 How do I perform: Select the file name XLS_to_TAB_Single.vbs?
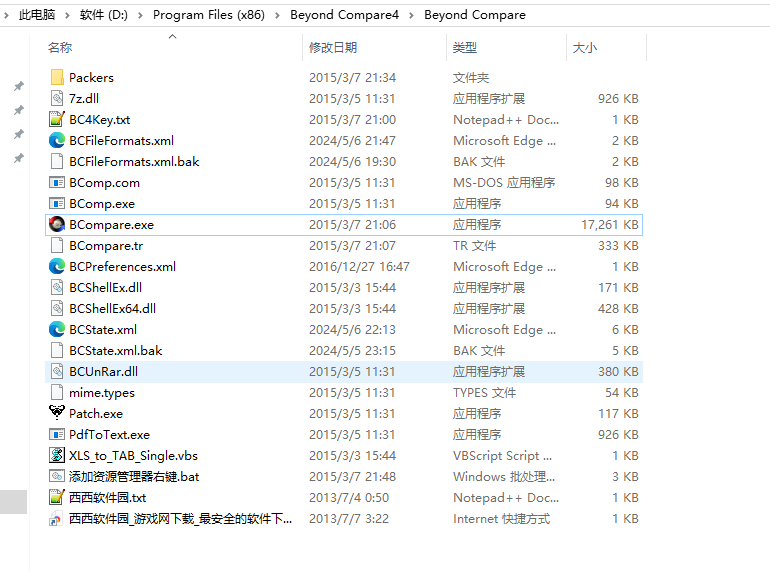pos(134,456)
